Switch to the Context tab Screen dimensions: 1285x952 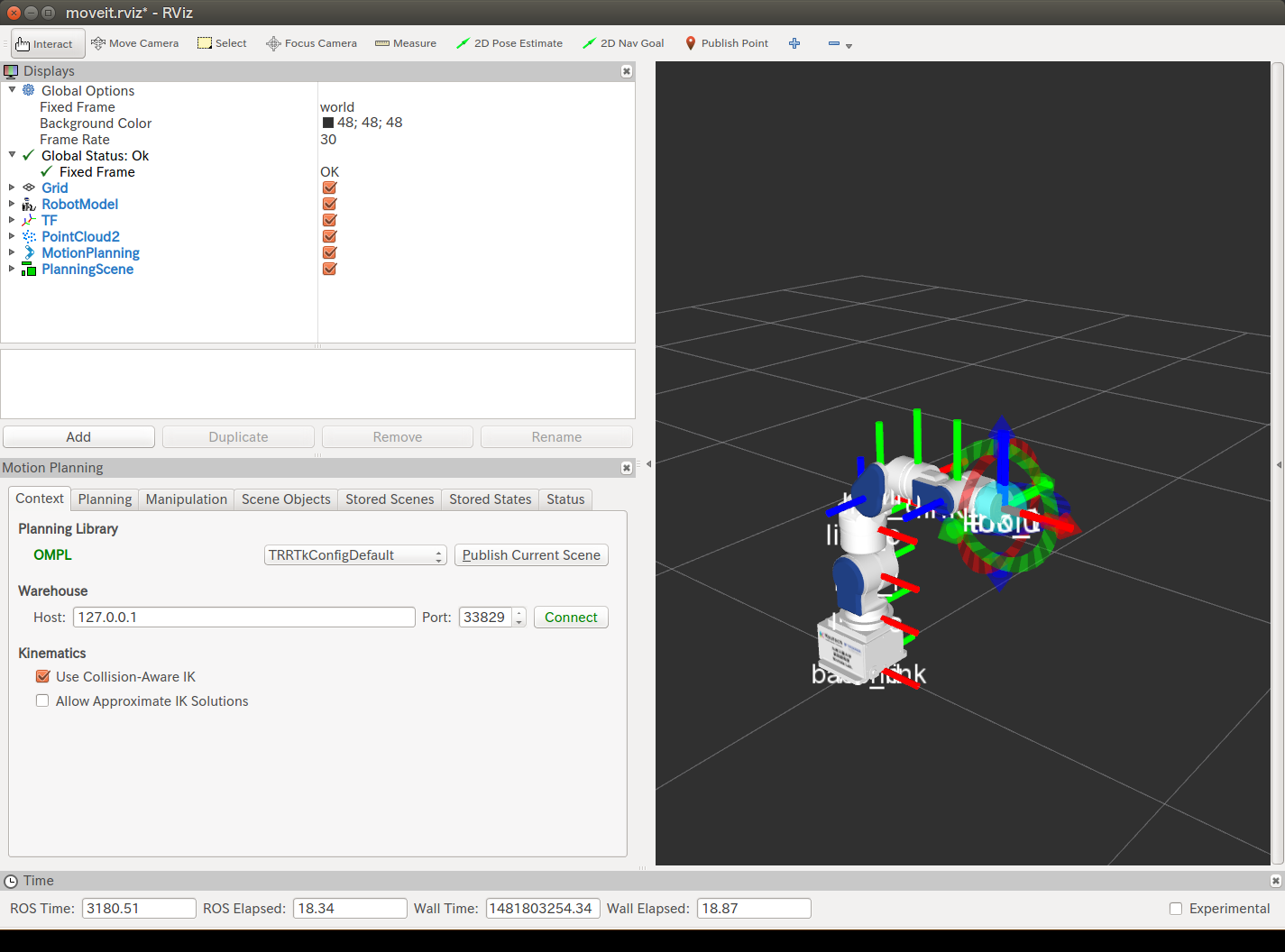(x=40, y=499)
